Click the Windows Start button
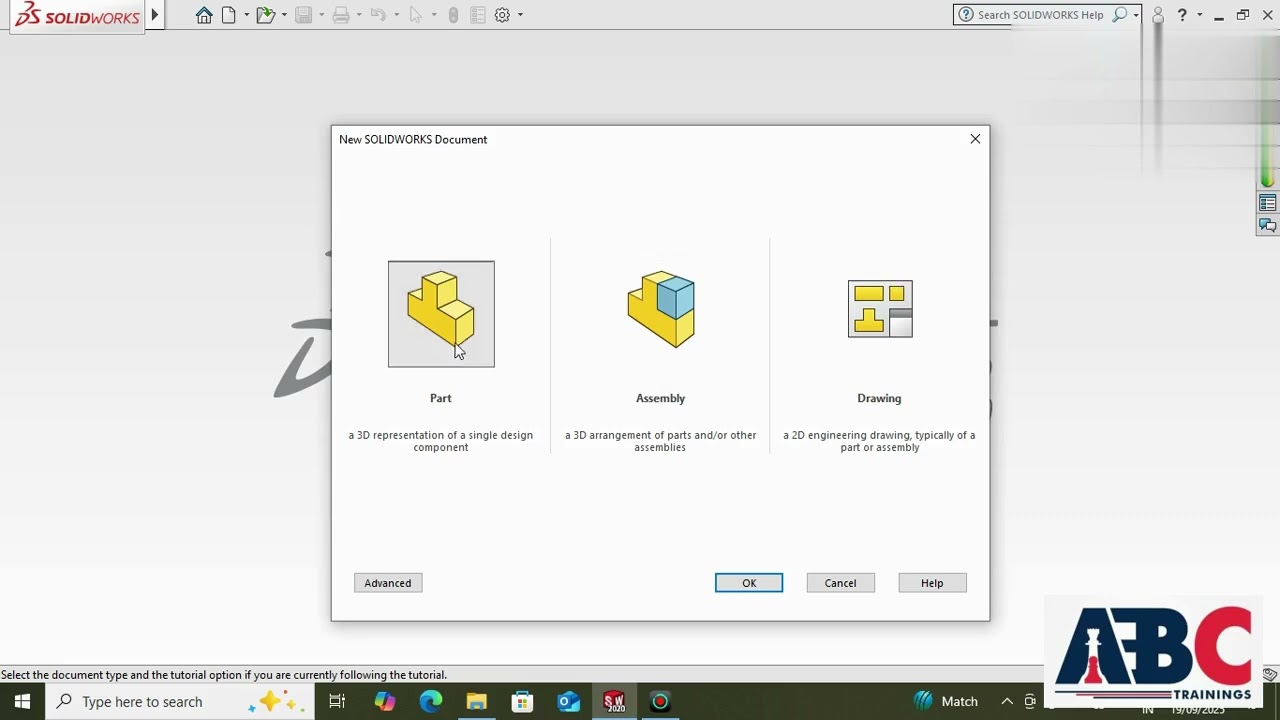Viewport: 1280px width, 720px height. tap(22, 702)
